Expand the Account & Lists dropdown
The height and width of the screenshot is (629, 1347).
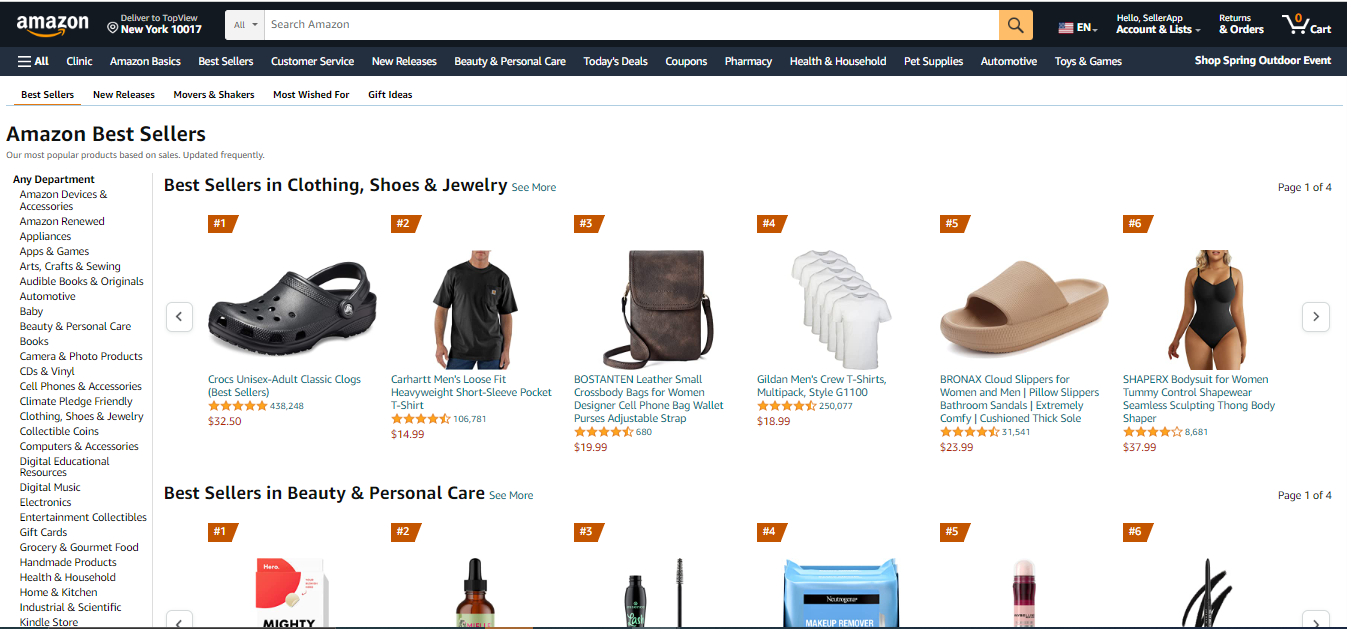(x=1158, y=30)
